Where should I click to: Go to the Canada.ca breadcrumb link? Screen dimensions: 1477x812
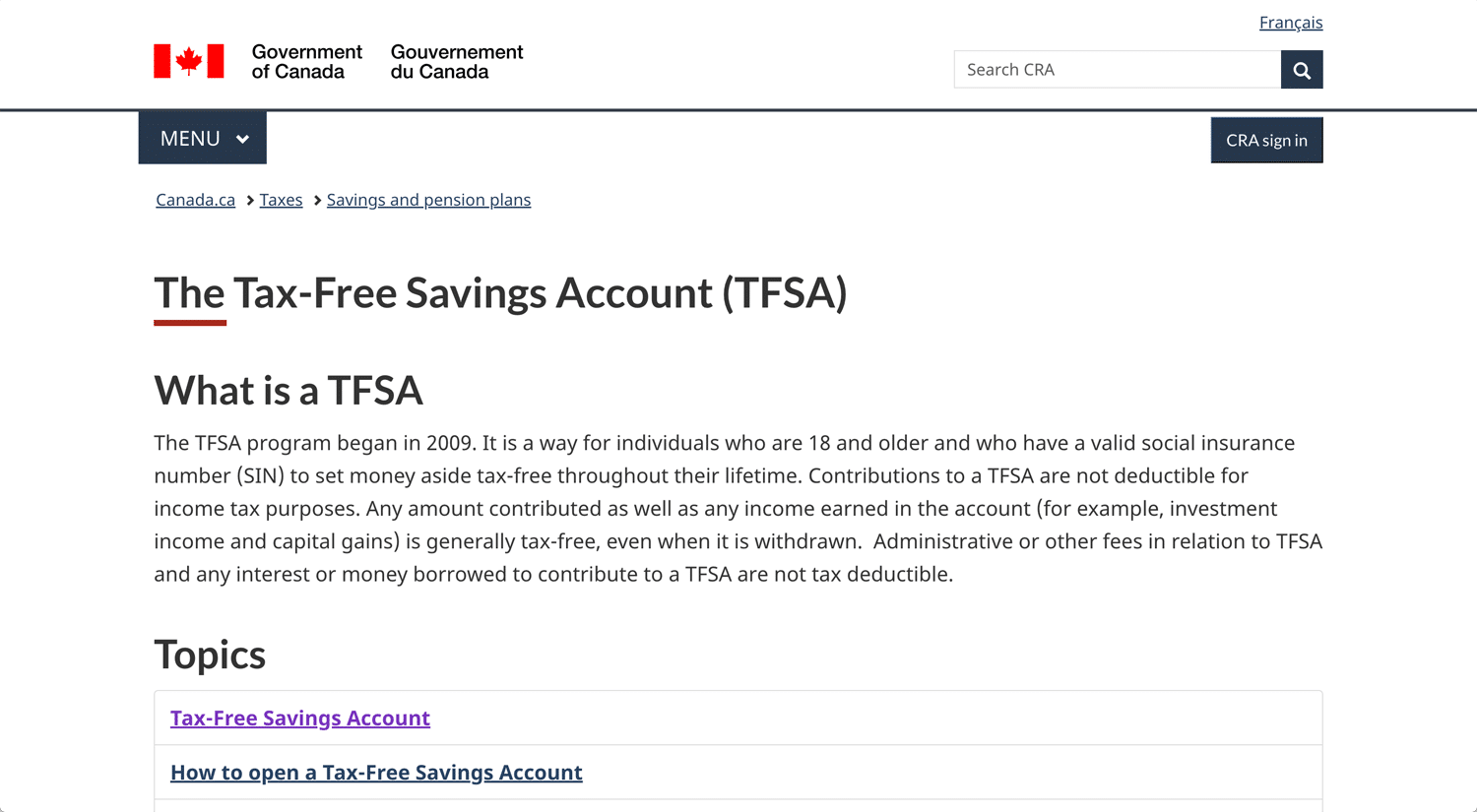click(x=195, y=200)
